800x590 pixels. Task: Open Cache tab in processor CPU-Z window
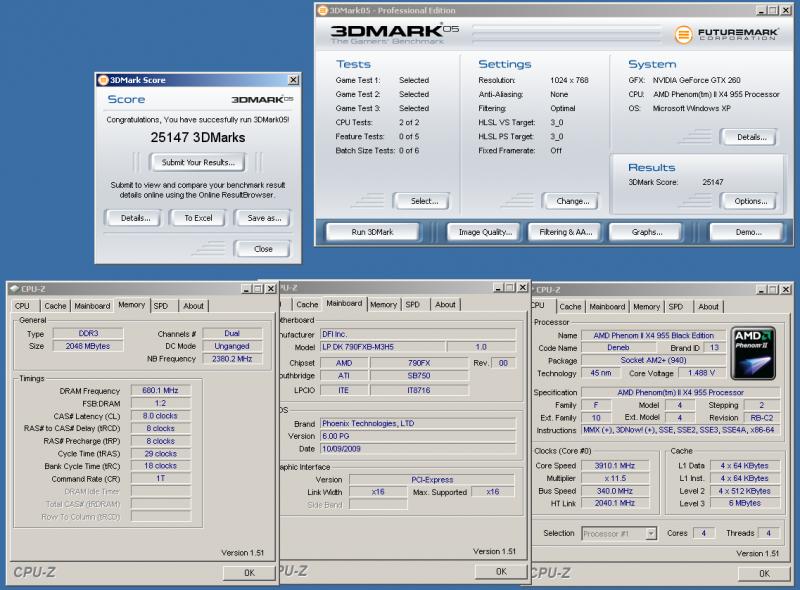pyautogui.click(x=570, y=307)
